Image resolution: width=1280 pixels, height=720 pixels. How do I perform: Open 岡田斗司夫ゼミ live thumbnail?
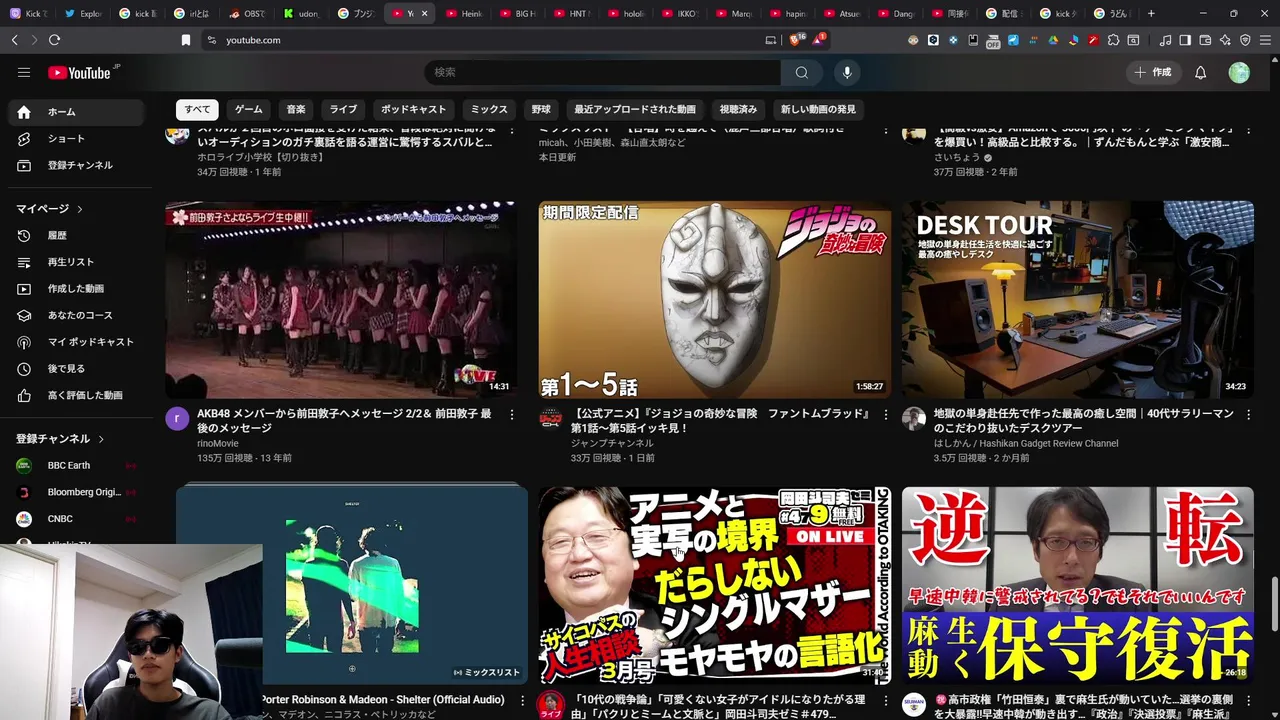pyautogui.click(x=714, y=584)
